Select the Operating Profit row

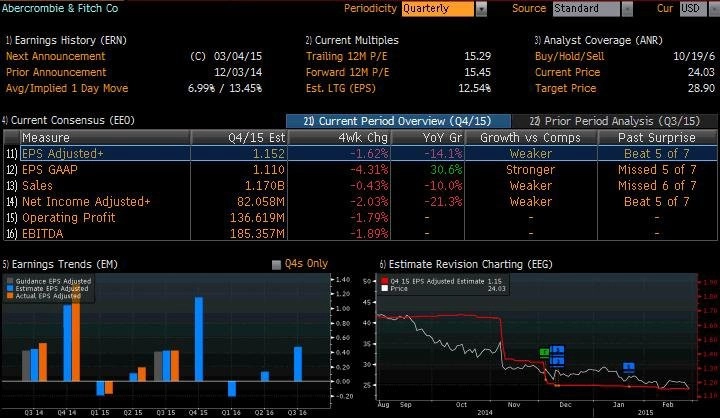360,218
